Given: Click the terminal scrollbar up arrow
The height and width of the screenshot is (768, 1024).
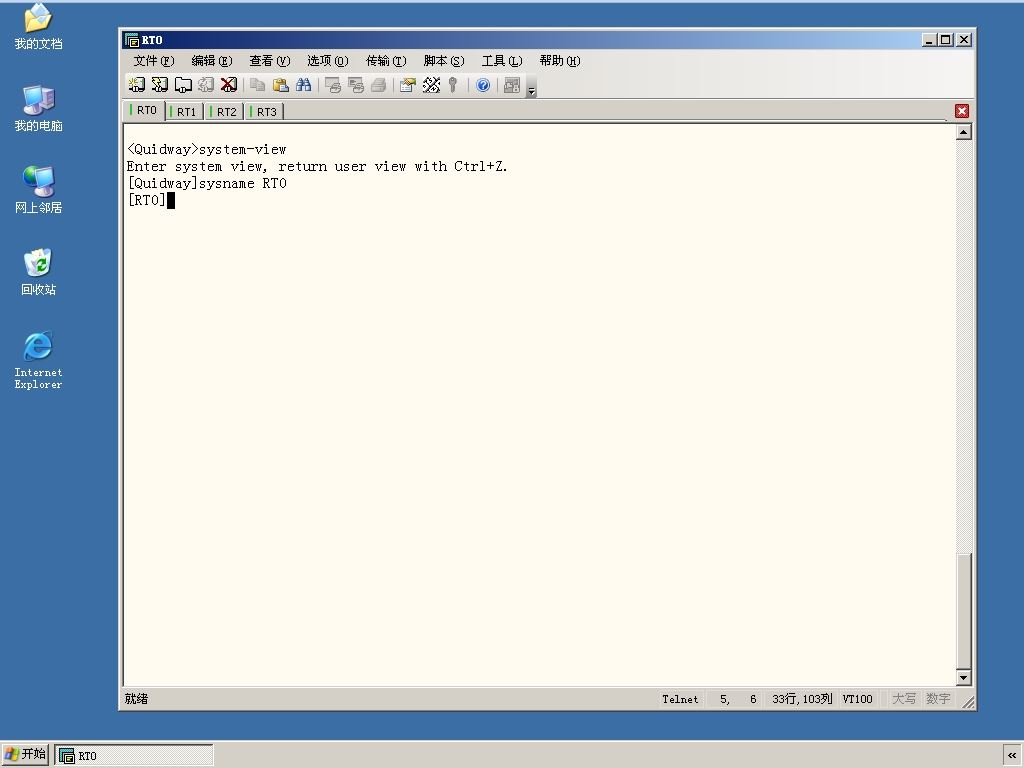Looking at the screenshot, I should tap(963, 133).
